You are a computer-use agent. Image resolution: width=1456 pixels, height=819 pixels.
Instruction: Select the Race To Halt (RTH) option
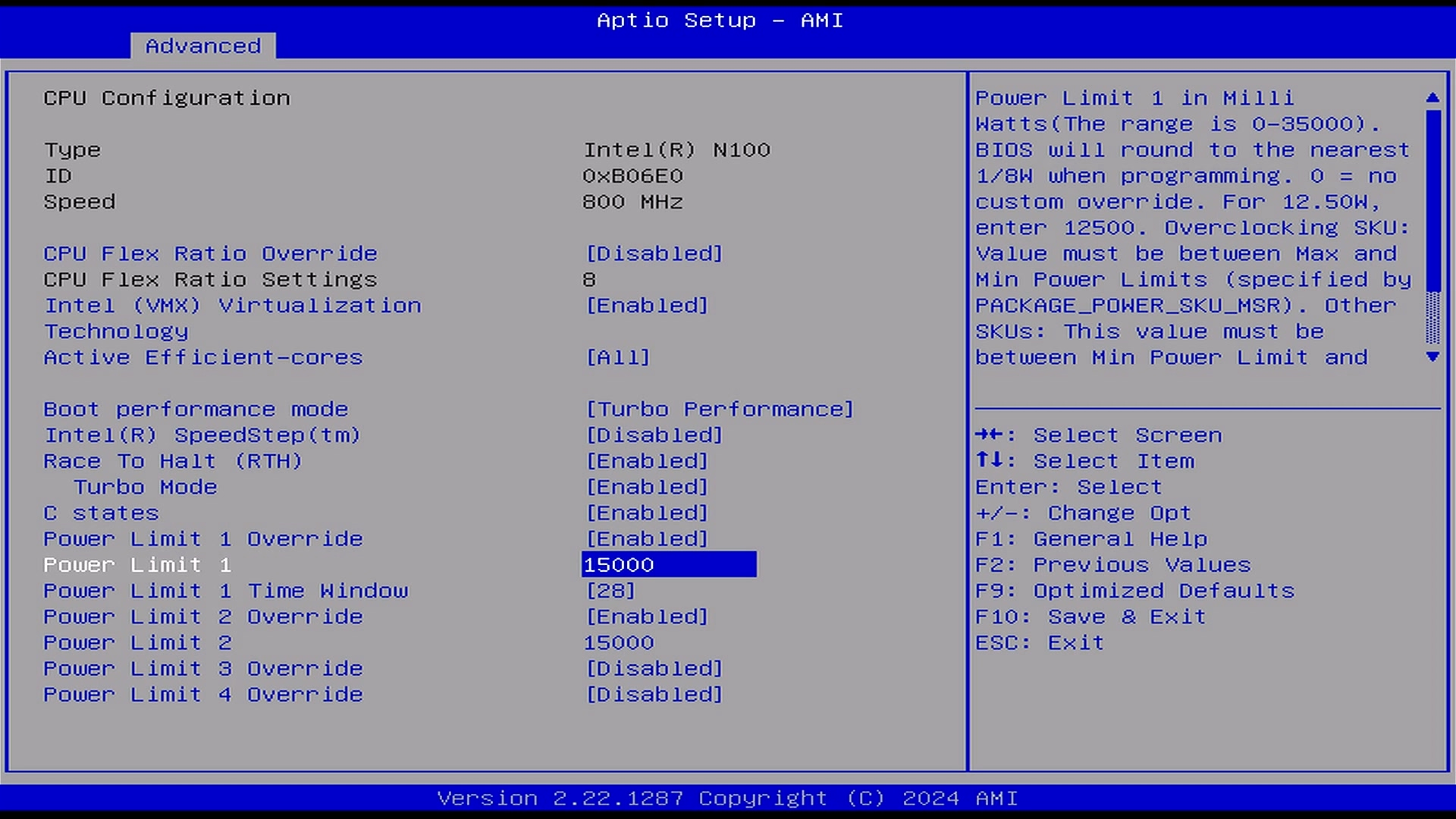(173, 461)
